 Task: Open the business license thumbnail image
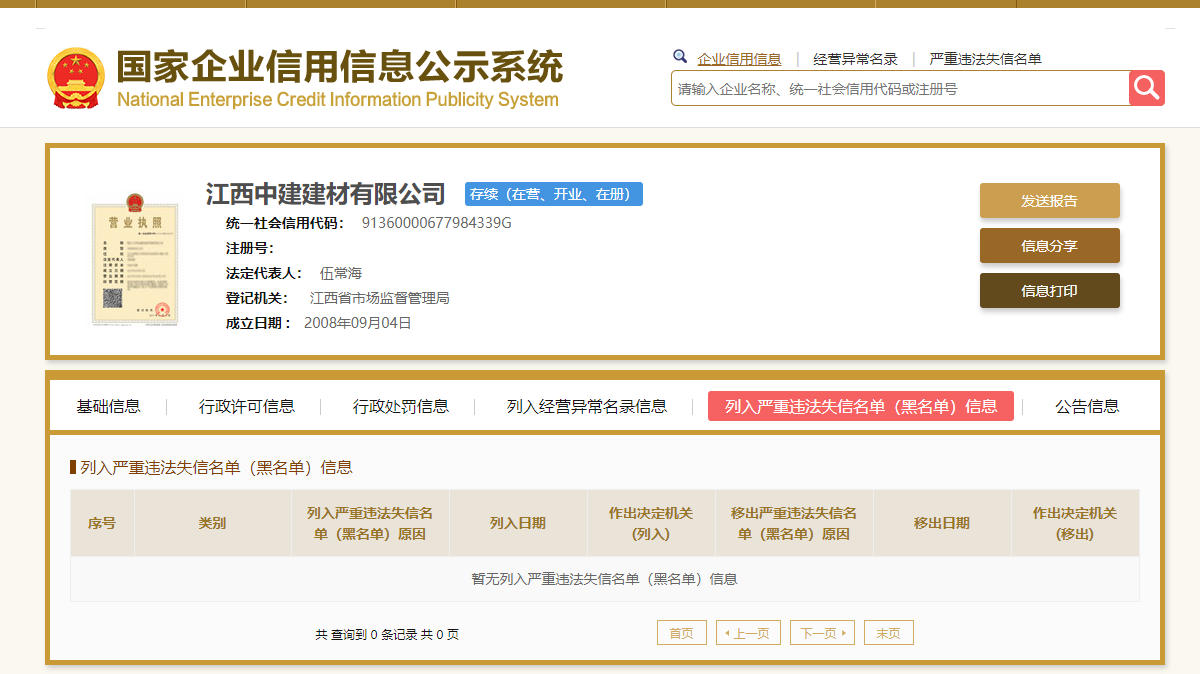click(134, 260)
